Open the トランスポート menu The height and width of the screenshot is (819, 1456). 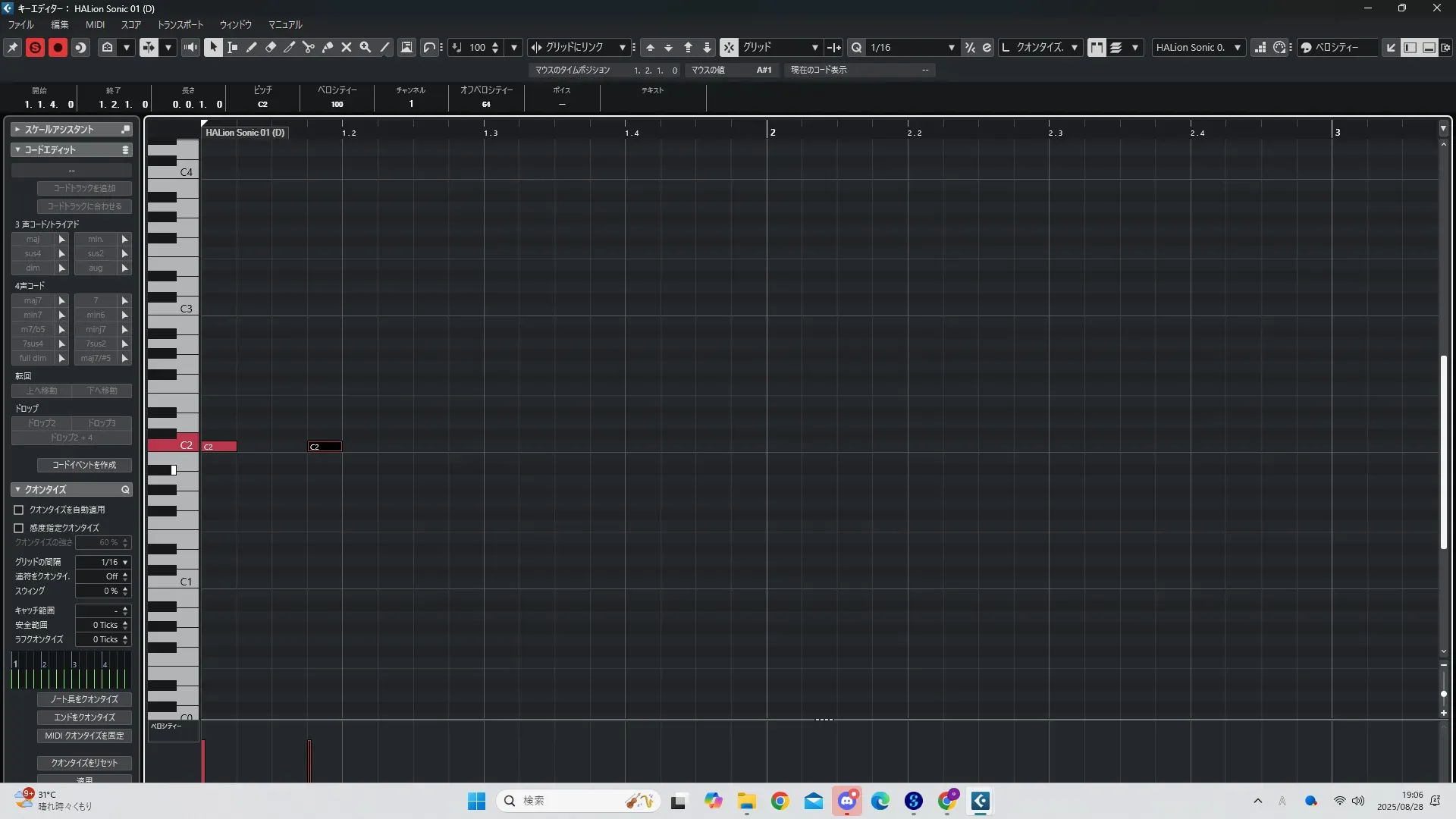180,24
